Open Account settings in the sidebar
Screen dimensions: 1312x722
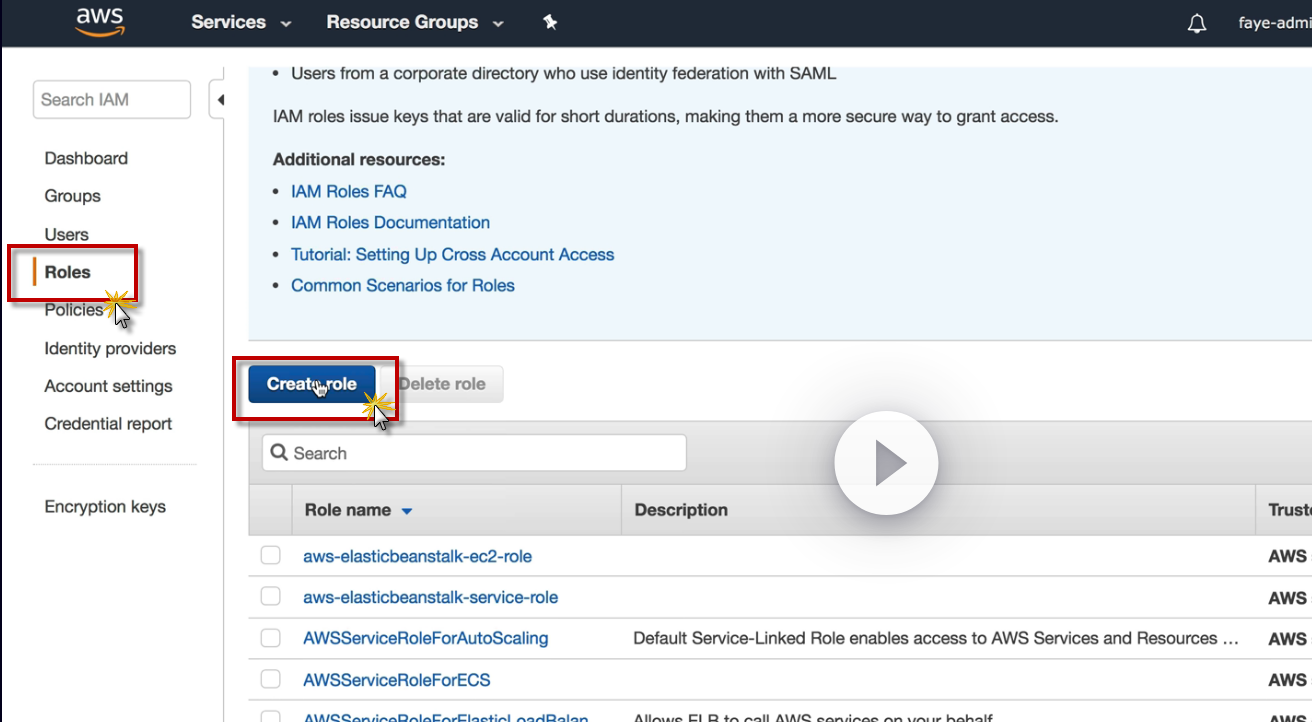[109, 386]
